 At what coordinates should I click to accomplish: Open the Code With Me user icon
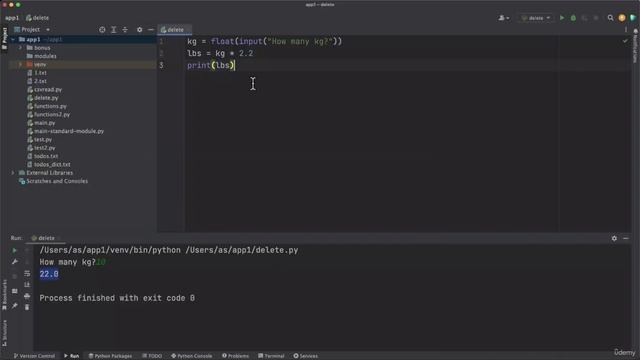coord(503,18)
